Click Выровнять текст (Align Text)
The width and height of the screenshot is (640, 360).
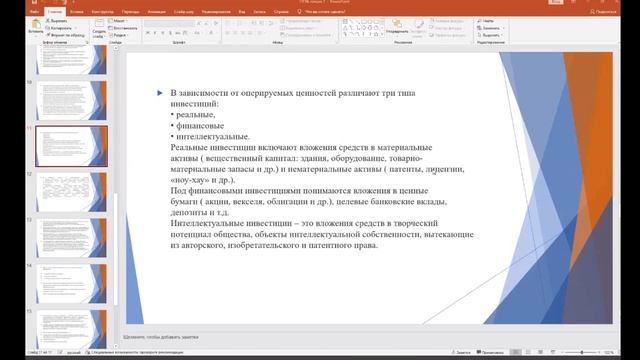click(299, 28)
